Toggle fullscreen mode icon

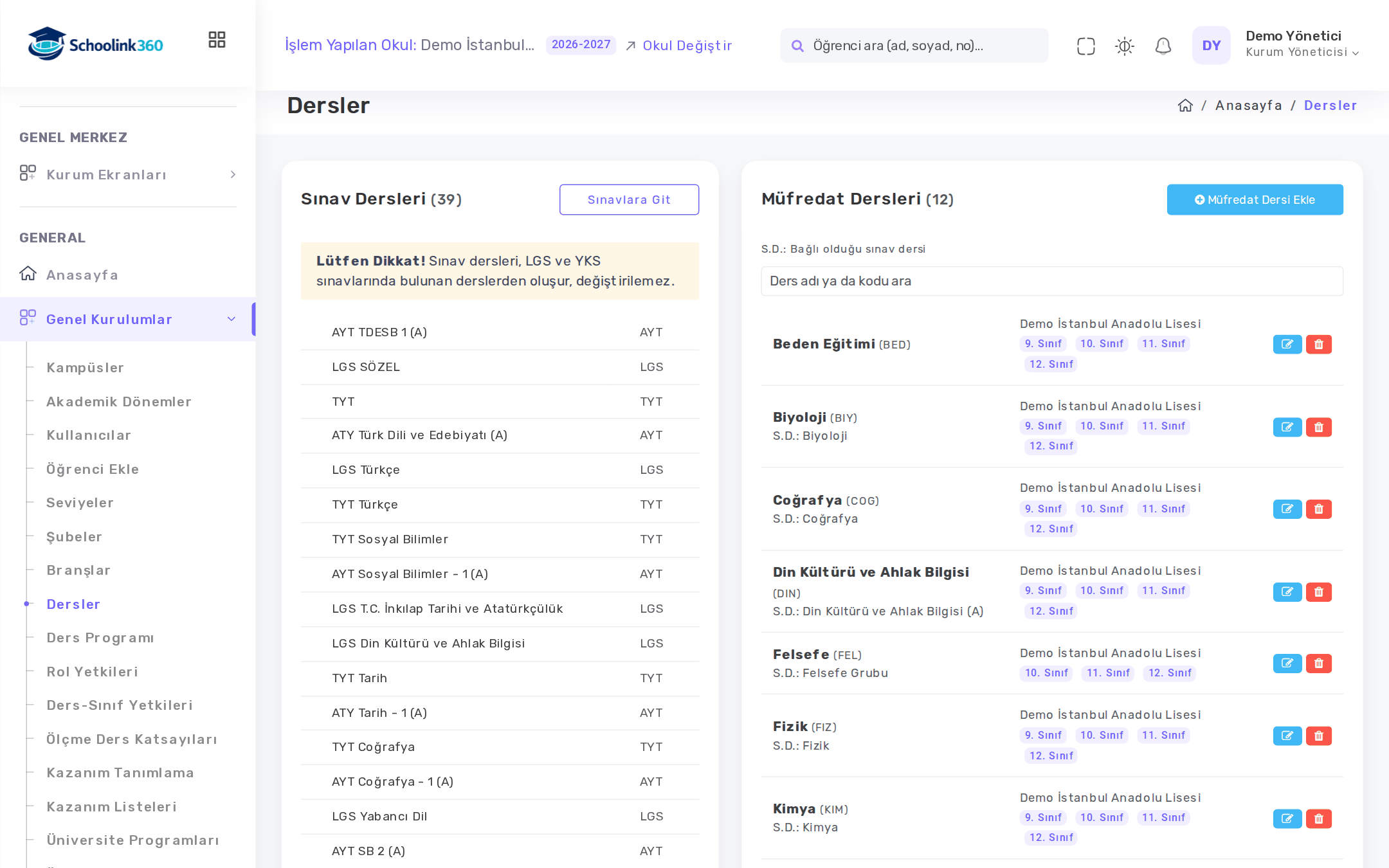[1085, 46]
